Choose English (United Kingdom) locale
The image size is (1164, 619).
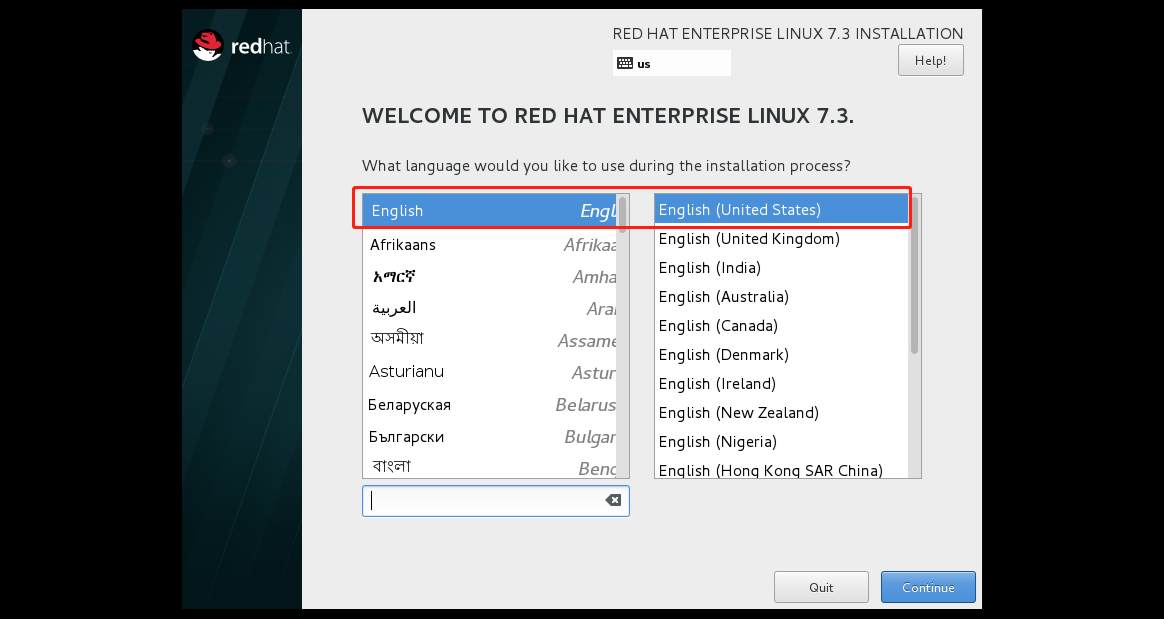[x=782, y=238]
